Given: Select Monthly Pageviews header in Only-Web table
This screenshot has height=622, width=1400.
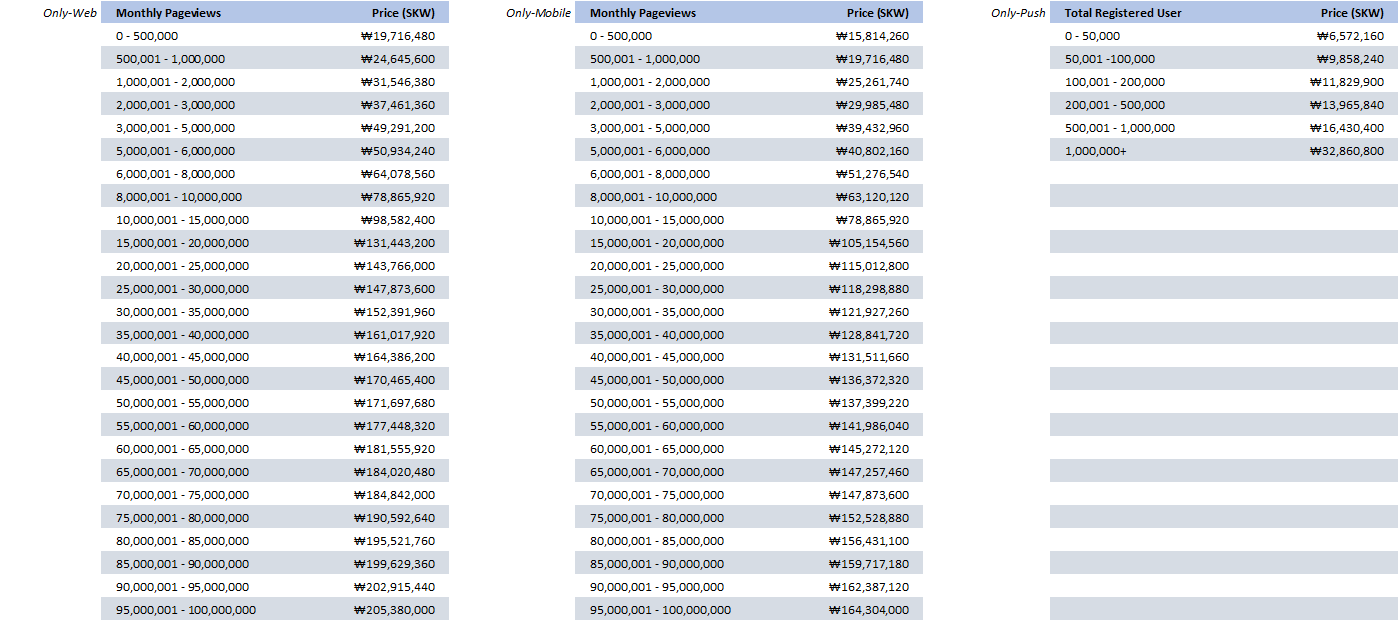Looking at the screenshot, I should pyautogui.click(x=168, y=13).
